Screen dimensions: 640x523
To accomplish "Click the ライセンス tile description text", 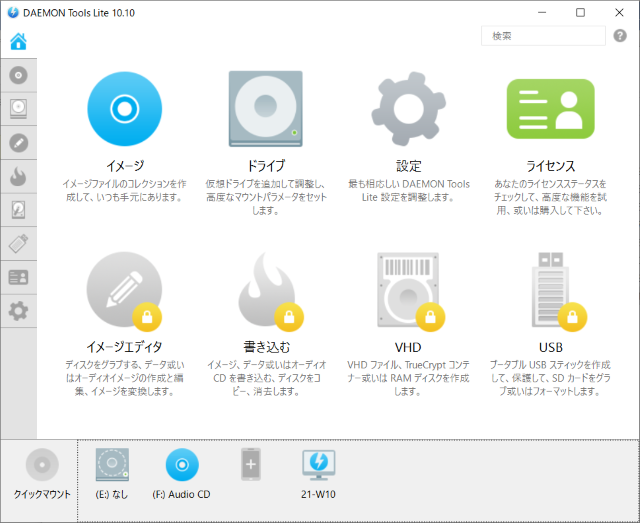I will click(x=550, y=197).
